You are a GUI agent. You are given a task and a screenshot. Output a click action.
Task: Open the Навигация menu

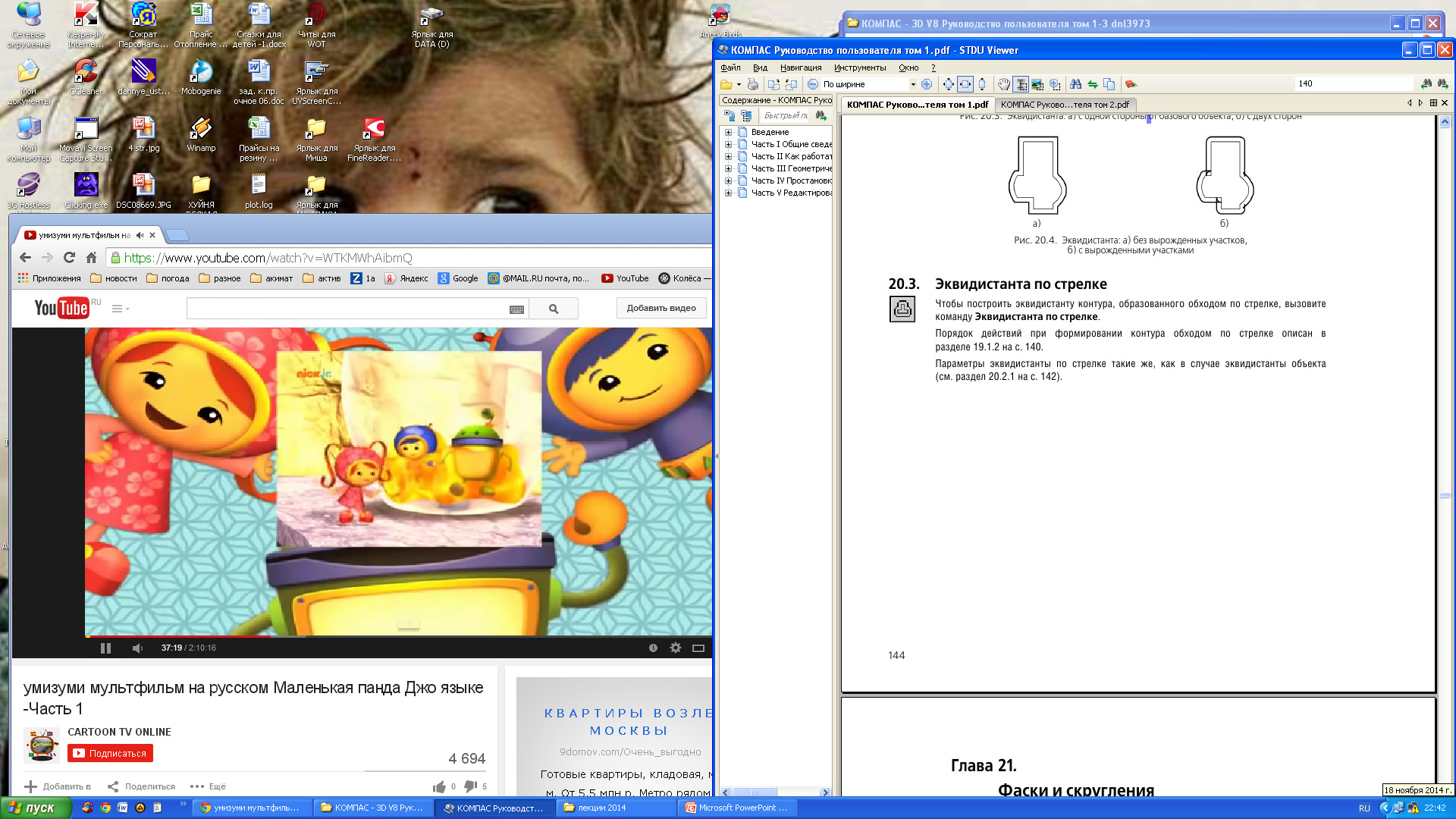point(801,67)
